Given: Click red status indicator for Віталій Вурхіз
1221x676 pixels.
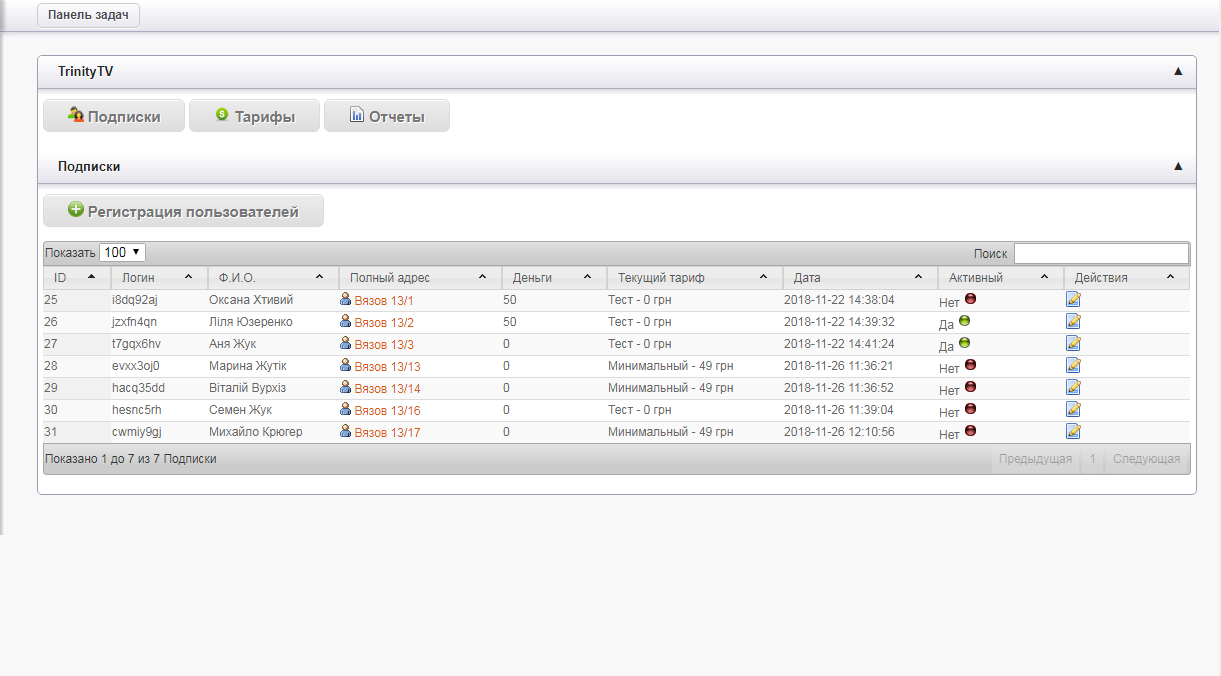Looking at the screenshot, I should (x=970, y=387).
